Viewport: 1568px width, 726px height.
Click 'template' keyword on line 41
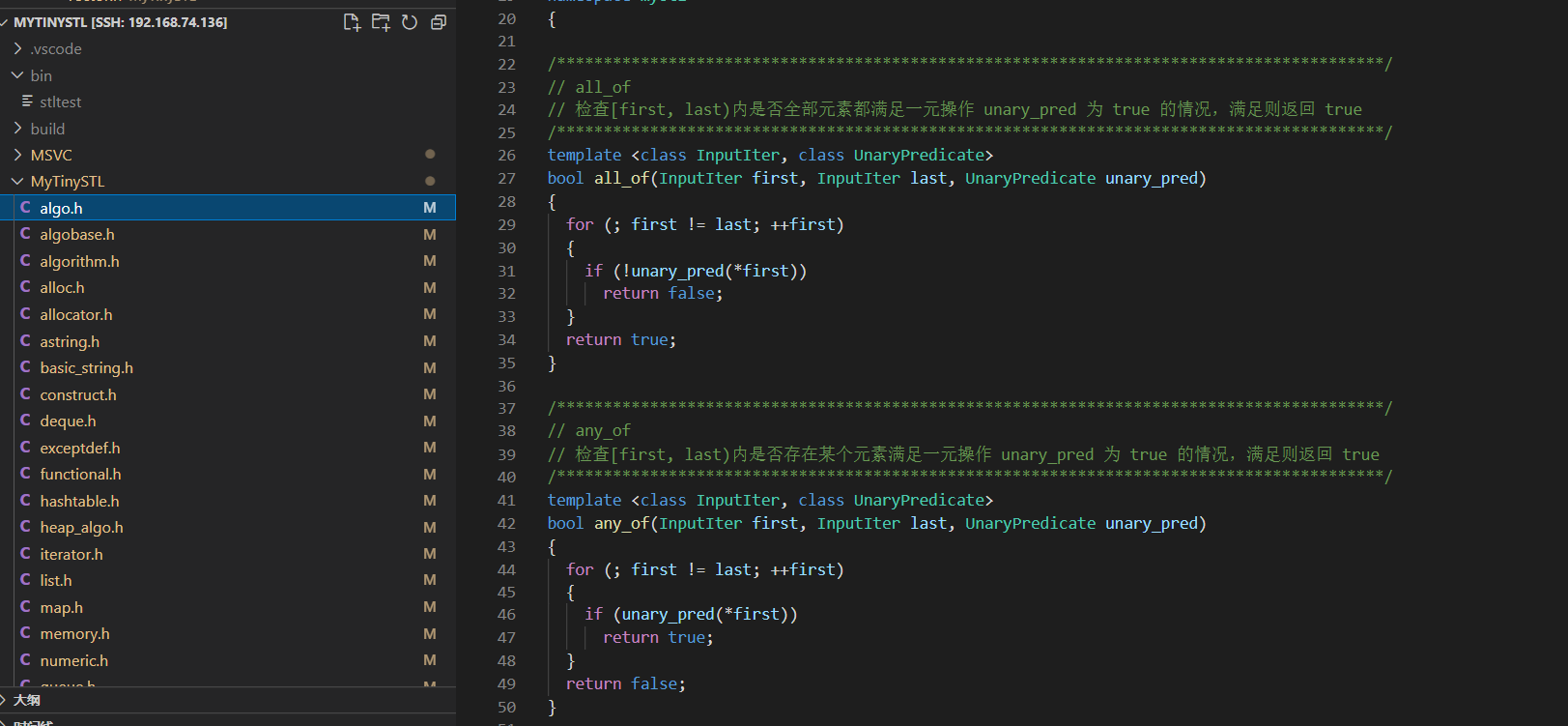[584, 500]
